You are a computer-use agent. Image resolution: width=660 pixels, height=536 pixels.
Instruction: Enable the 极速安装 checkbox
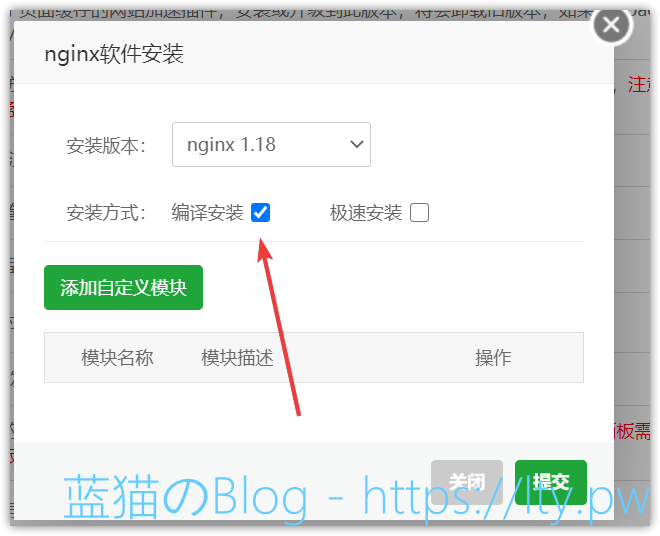pyautogui.click(x=419, y=212)
